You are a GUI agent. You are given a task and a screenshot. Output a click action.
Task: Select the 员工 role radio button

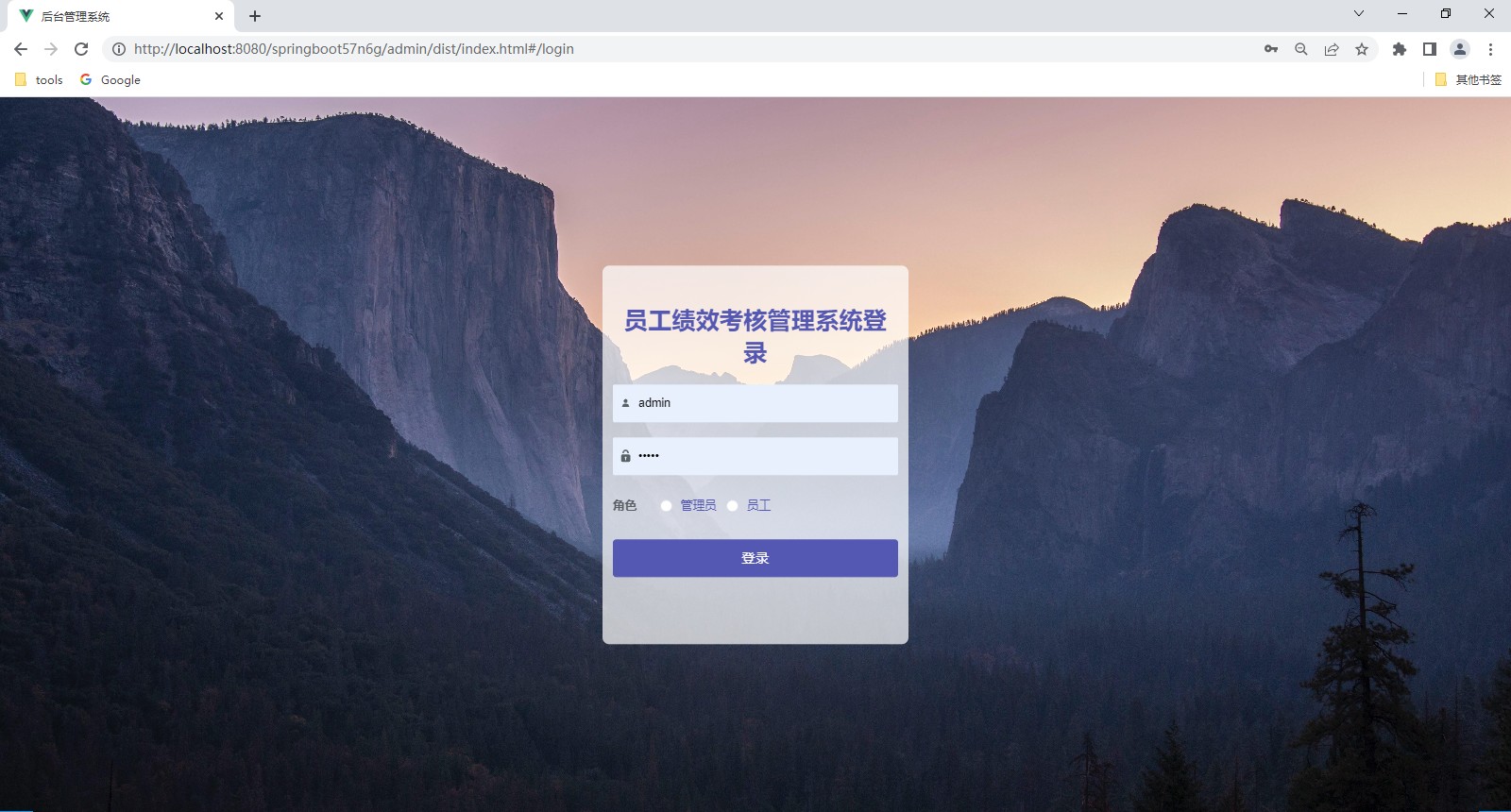(732, 506)
